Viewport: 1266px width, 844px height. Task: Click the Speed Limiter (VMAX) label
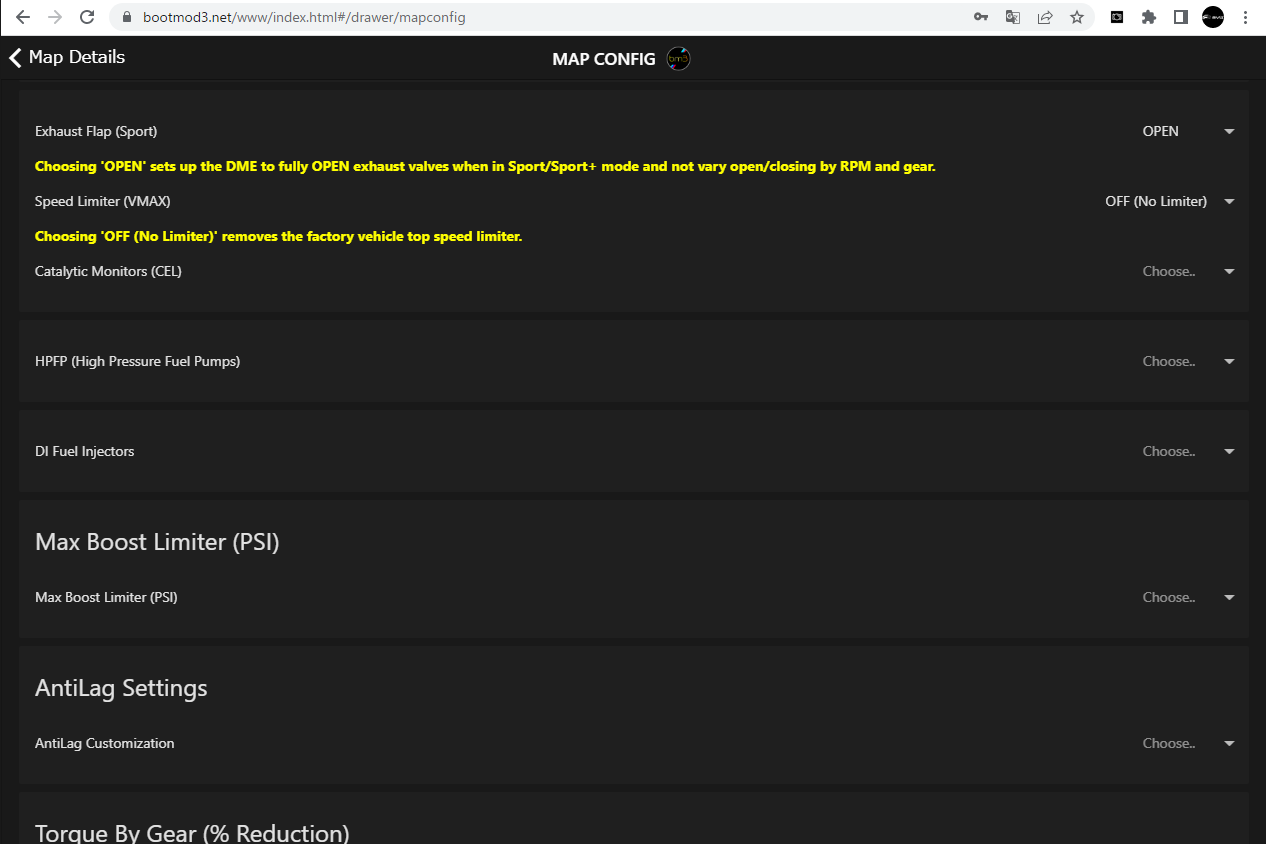coord(103,201)
